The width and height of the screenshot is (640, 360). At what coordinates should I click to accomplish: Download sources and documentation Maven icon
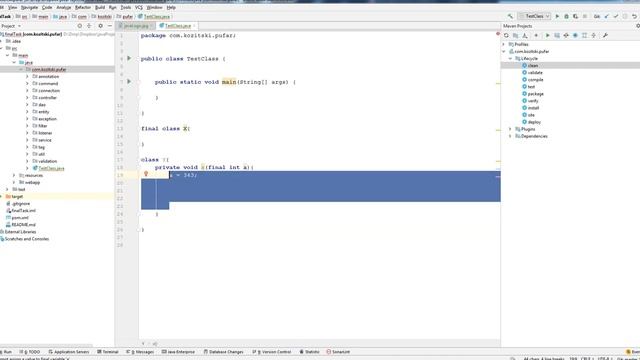pos(525,36)
